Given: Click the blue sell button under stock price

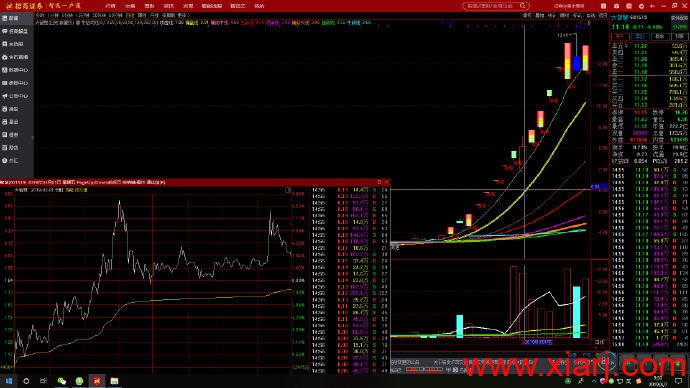Looking at the screenshot, I should pos(640,36).
